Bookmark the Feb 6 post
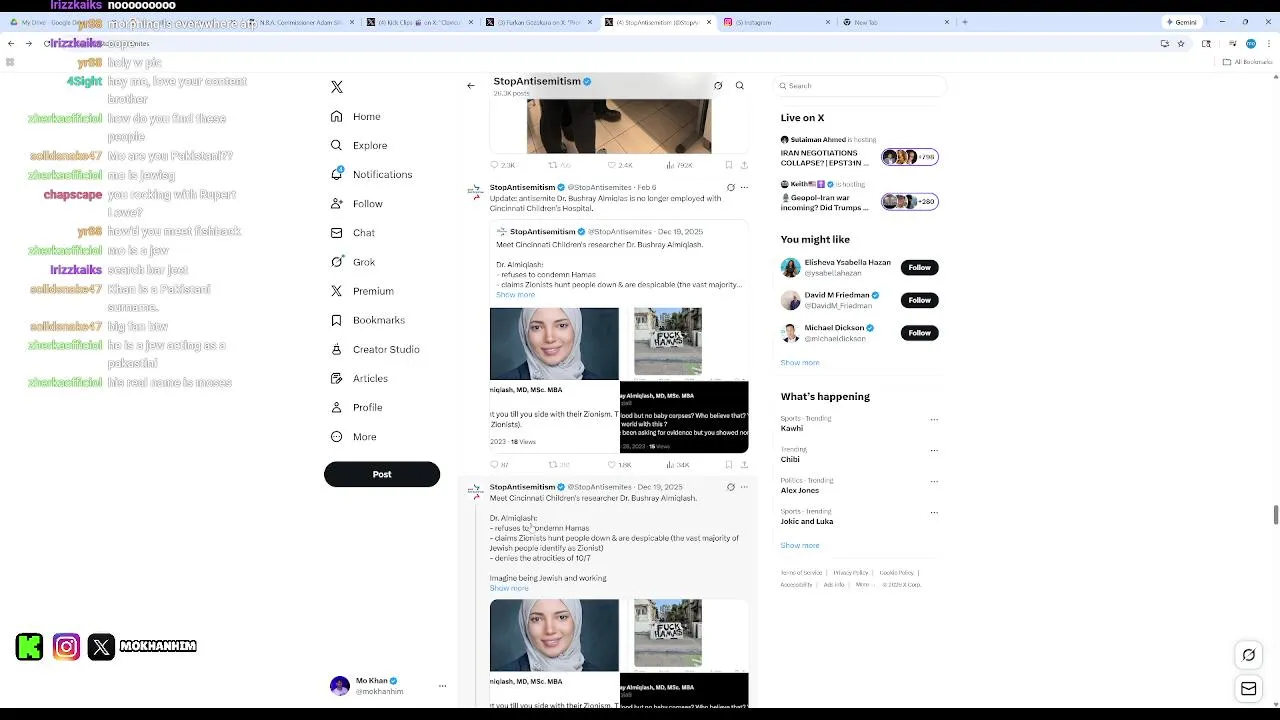The width and height of the screenshot is (1280, 720). point(729,465)
